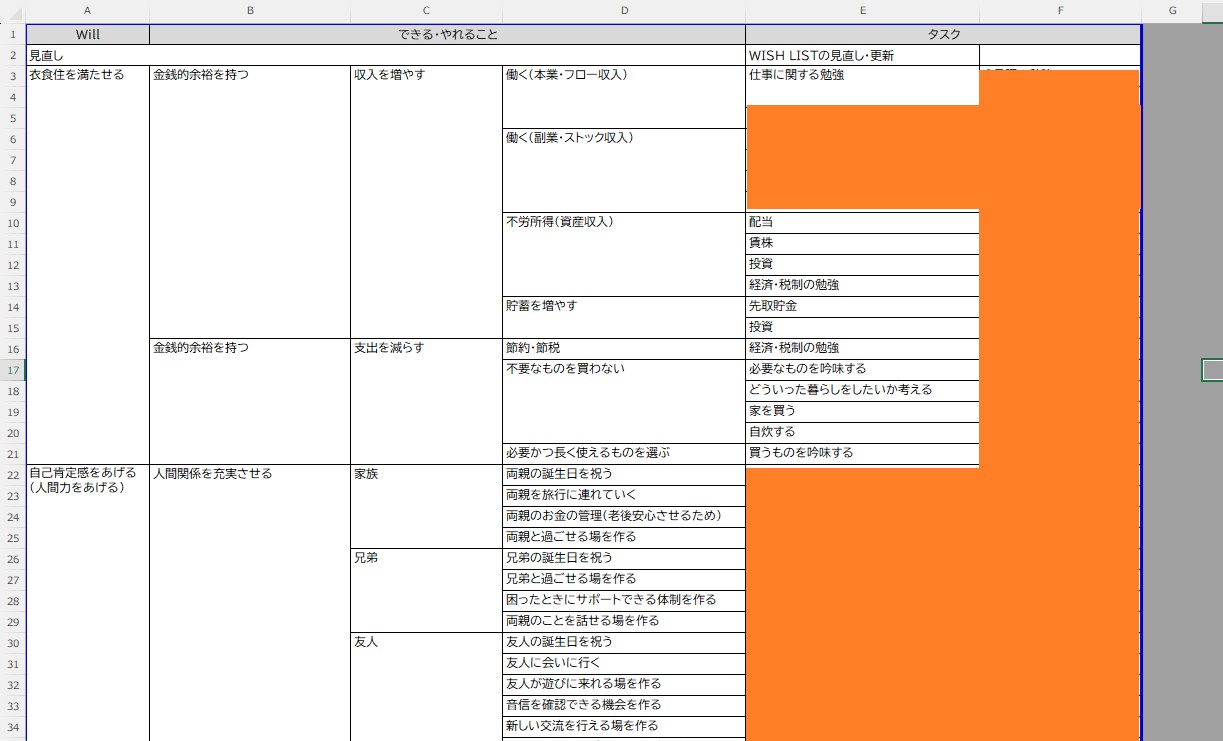
Task: Click the 'タスク' header cell
Action: coord(943,34)
